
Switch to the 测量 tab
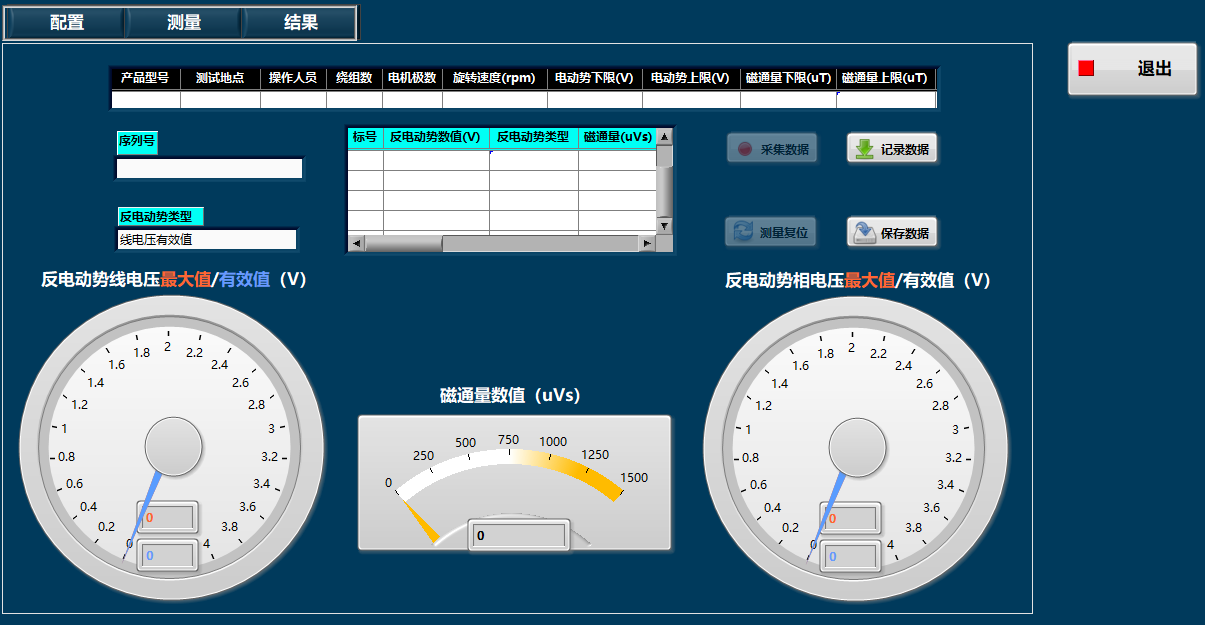pos(184,23)
